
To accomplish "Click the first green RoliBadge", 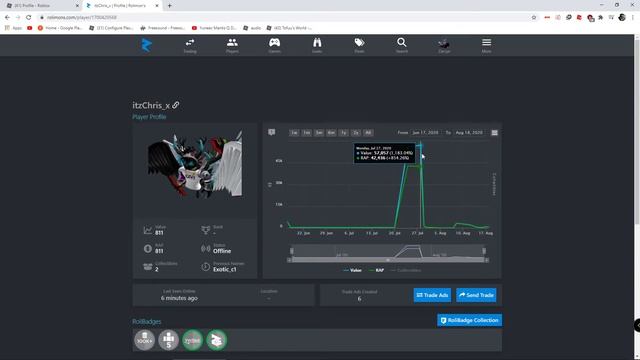I will (x=193, y=340).
